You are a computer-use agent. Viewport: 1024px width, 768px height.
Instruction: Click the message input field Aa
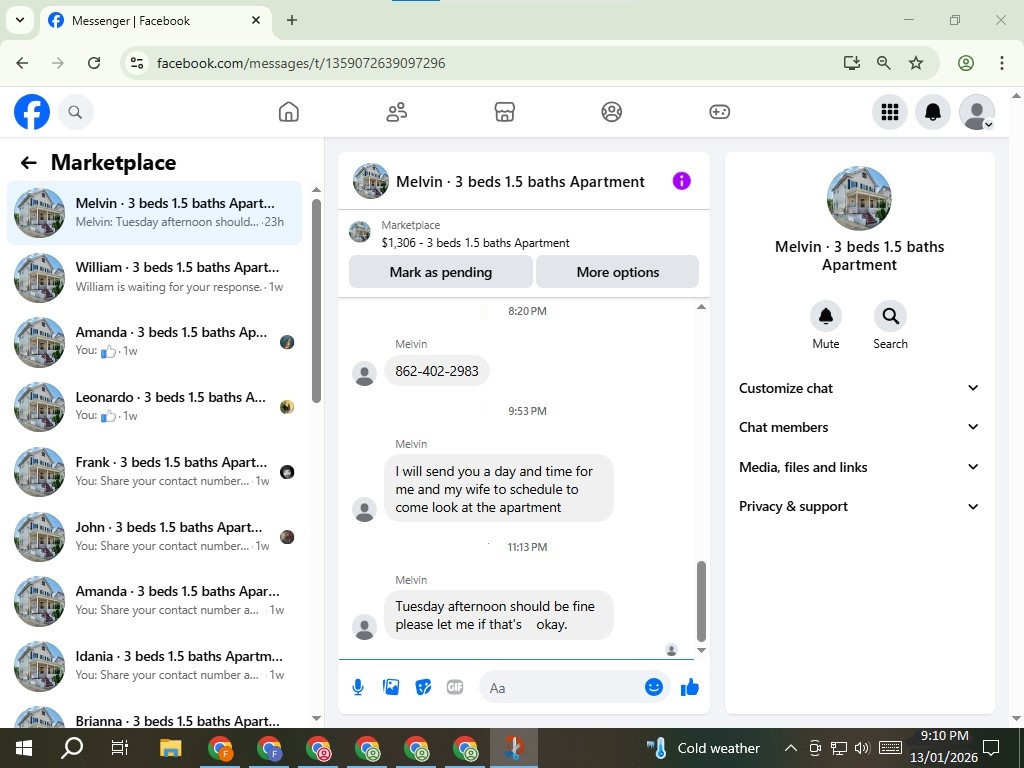point(562,688)
